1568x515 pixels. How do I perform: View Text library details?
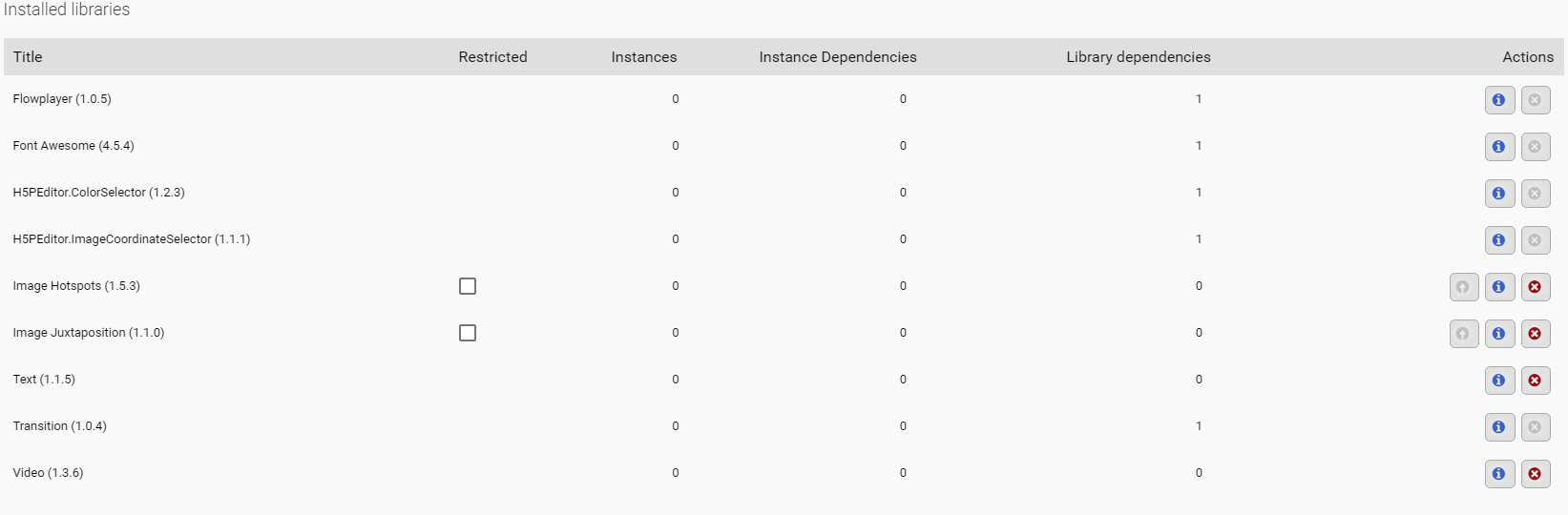point(1499,381)
